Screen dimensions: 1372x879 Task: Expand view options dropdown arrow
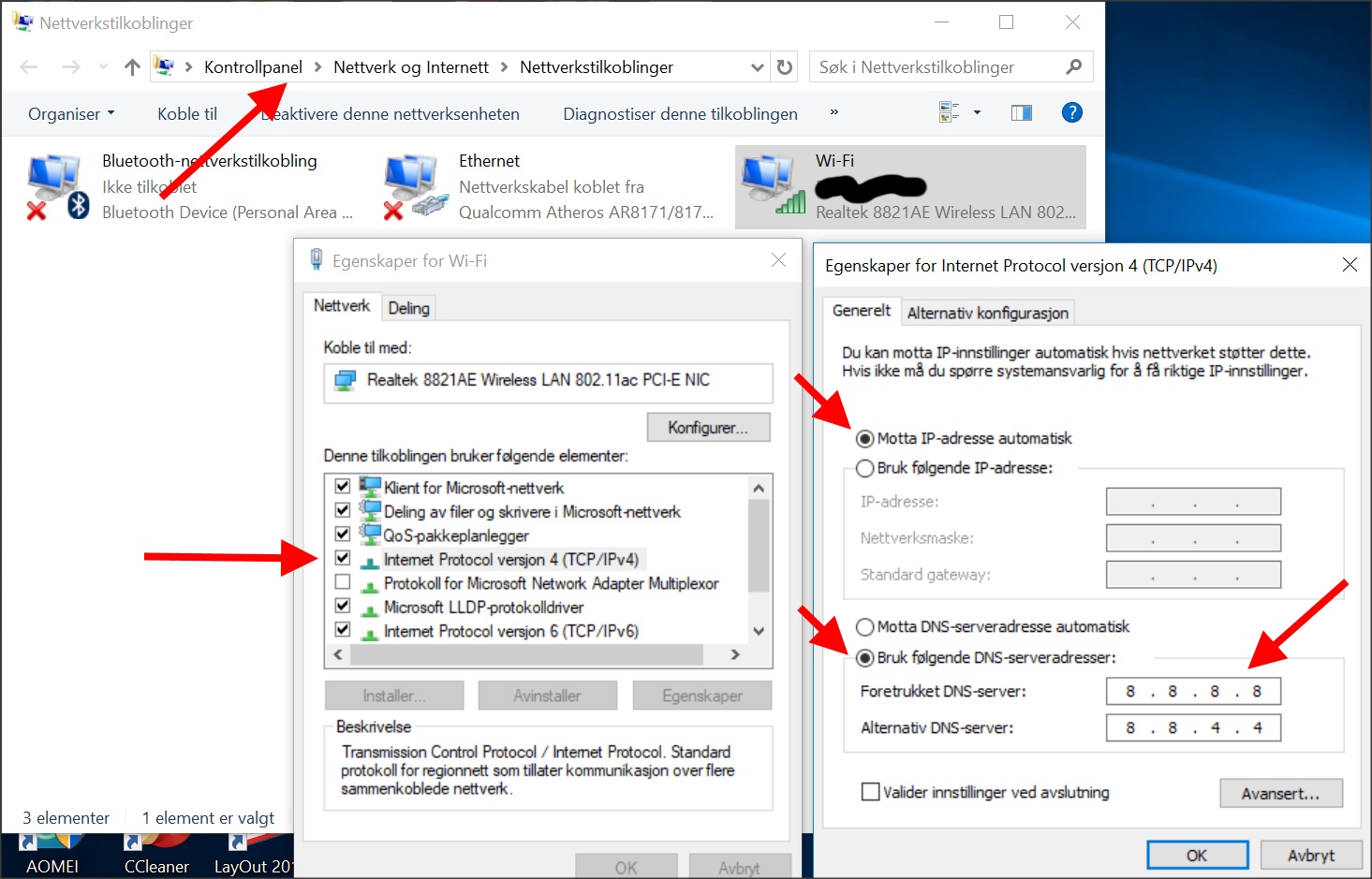pyautogui.click(x=977, y=112)
